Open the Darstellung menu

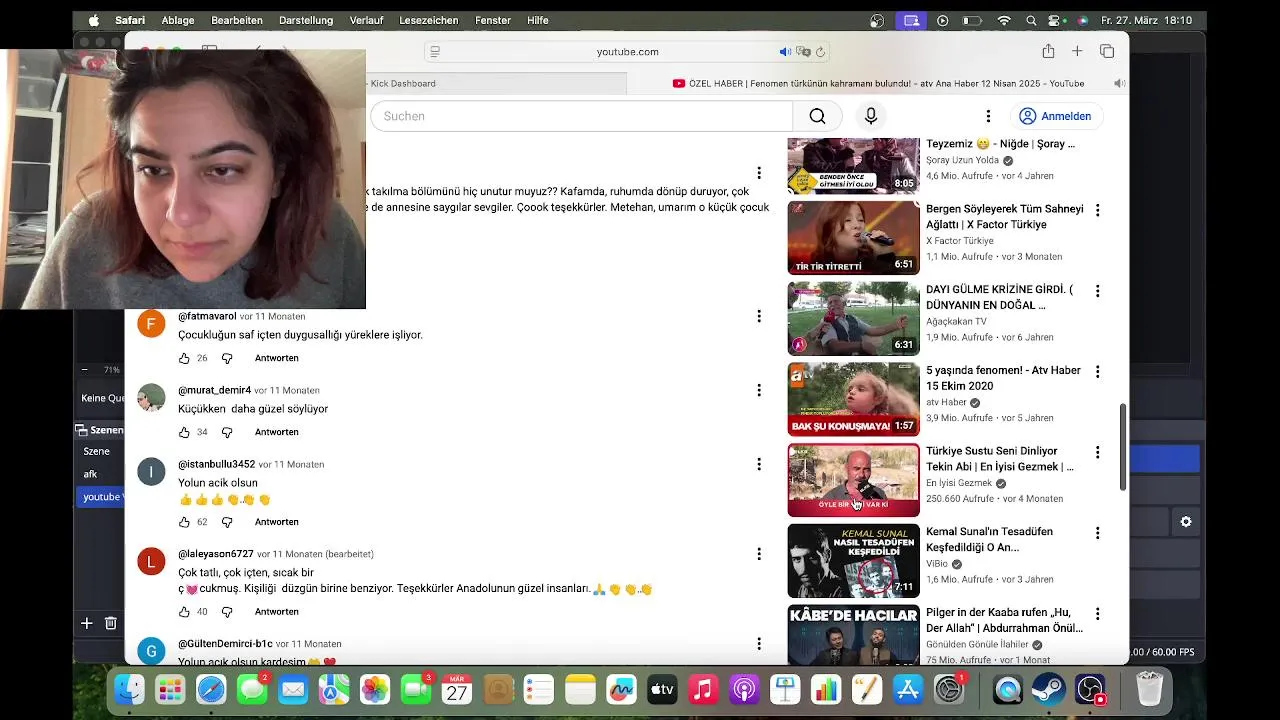305,20
